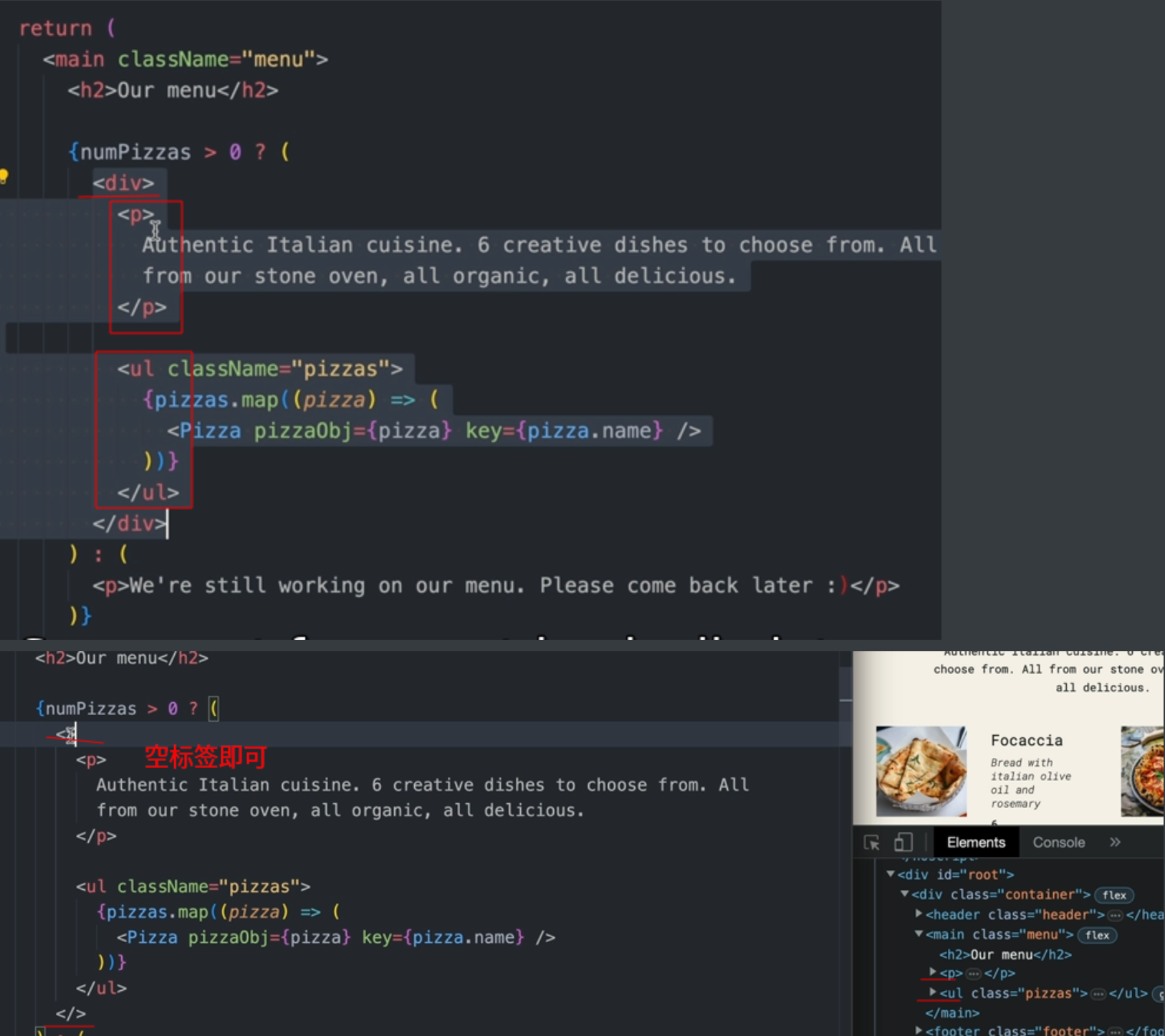Toggle the flex badge on main.menu
This screenshot has height=1036, width=1165.
tap(1097, 936)
